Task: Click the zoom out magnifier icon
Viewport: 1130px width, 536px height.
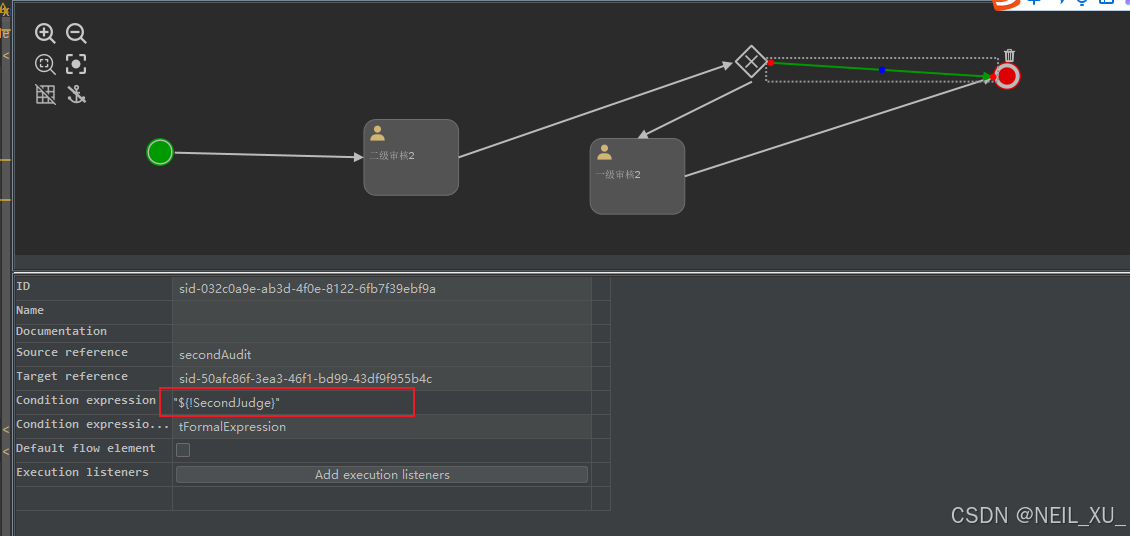Action: point(76,34)
